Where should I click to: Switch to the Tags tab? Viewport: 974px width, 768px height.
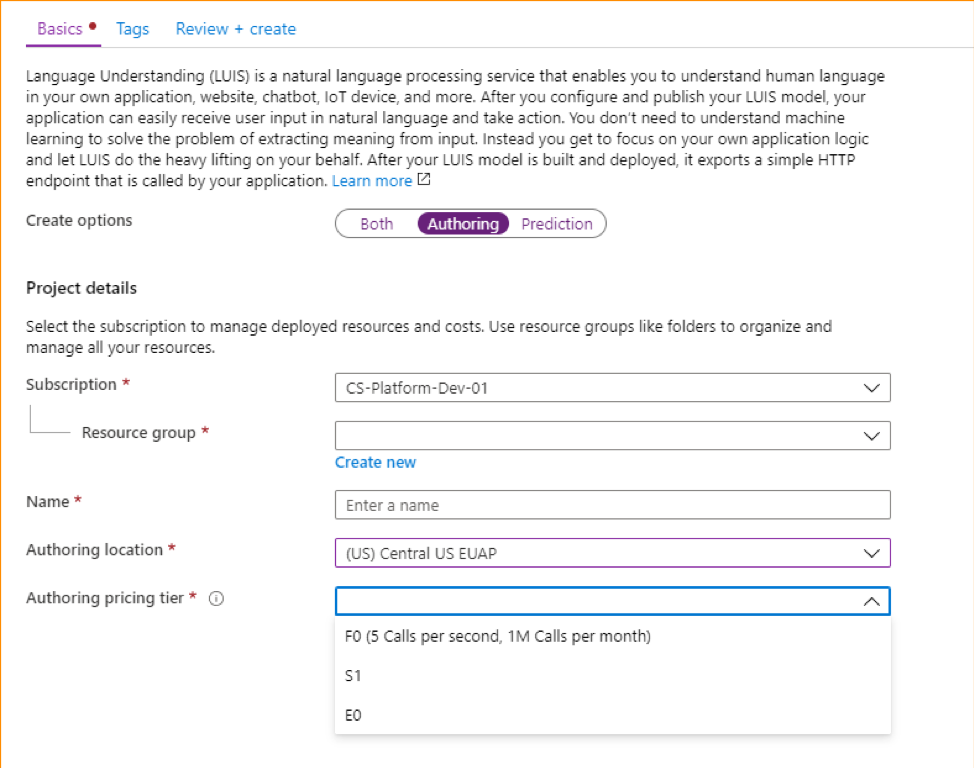coord(132,29)
